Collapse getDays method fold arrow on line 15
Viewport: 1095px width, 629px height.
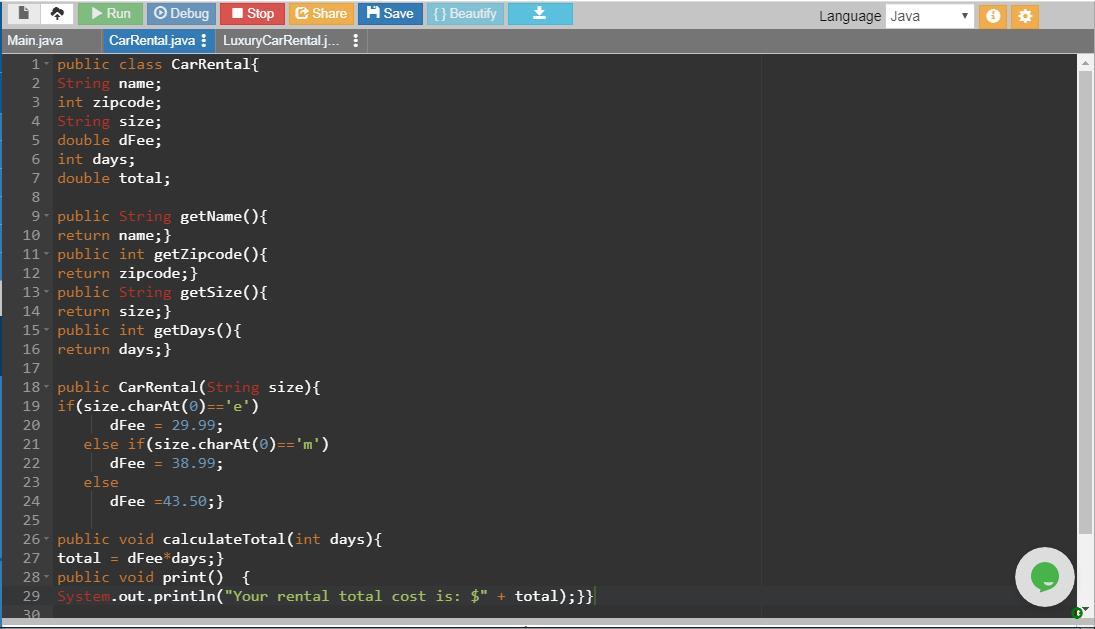(x=47, y=330)
